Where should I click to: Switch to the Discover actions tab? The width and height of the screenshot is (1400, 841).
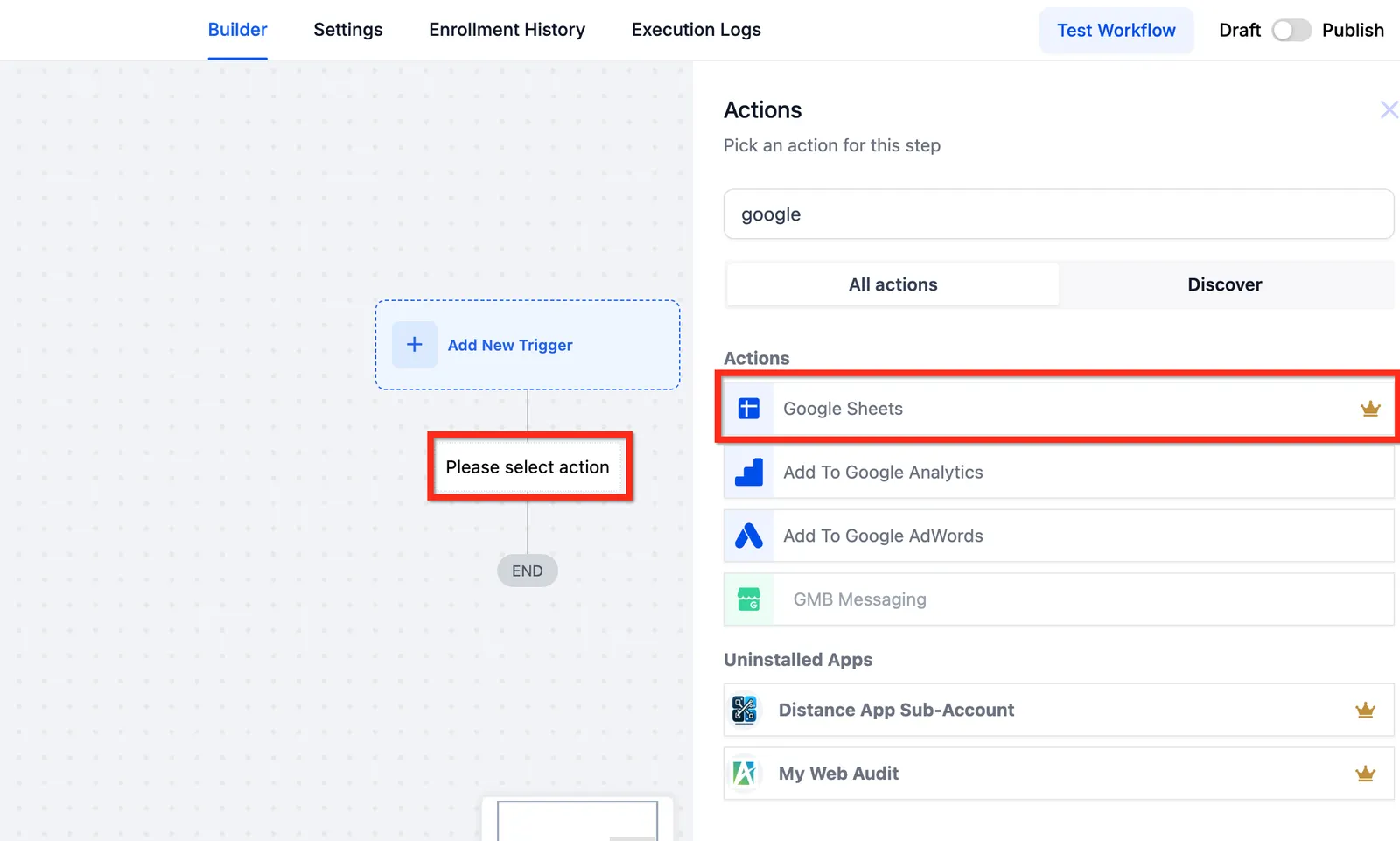[1225, 284]
